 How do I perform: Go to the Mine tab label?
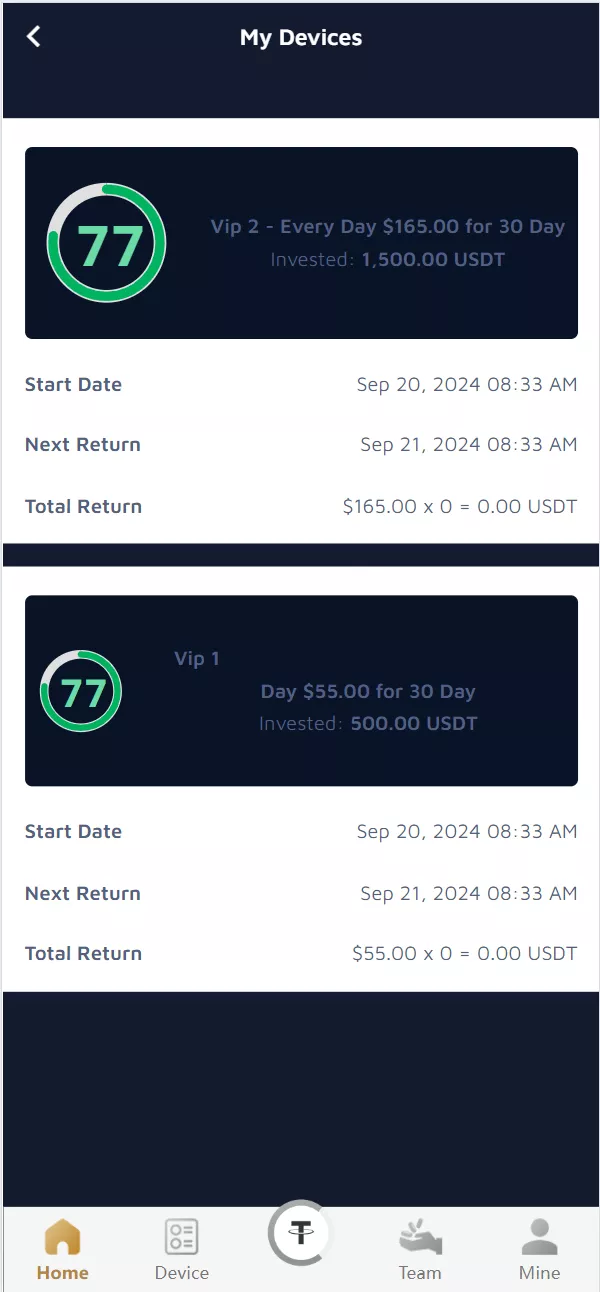[x=539, y=1273]
